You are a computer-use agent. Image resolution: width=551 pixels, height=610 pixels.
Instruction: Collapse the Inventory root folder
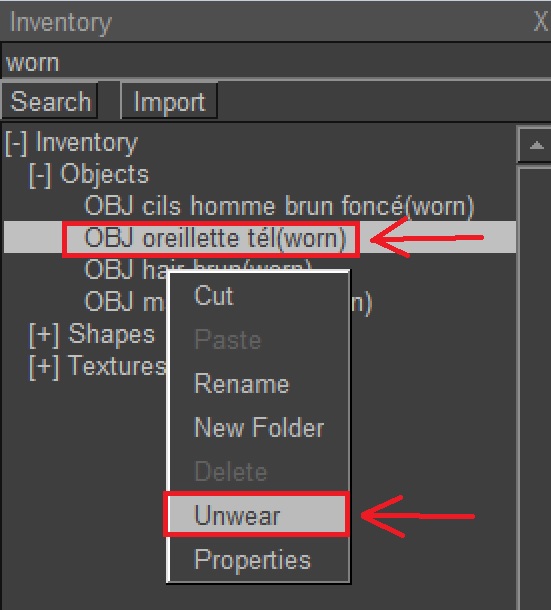point(16,144)
